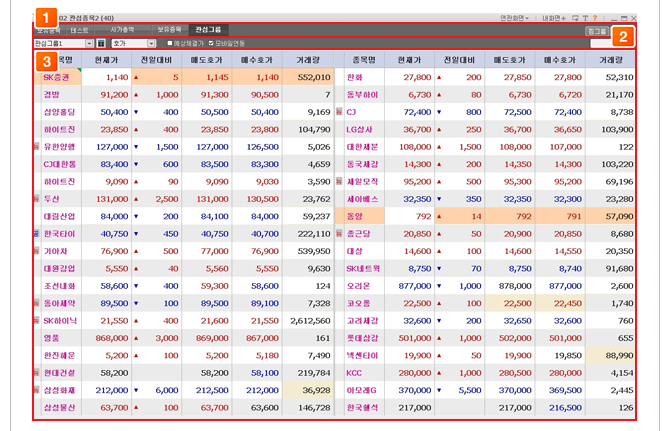Click the 877,000 current price of 오리온
The height and width of the screenshot is (431, 670).
click(410, 286)
